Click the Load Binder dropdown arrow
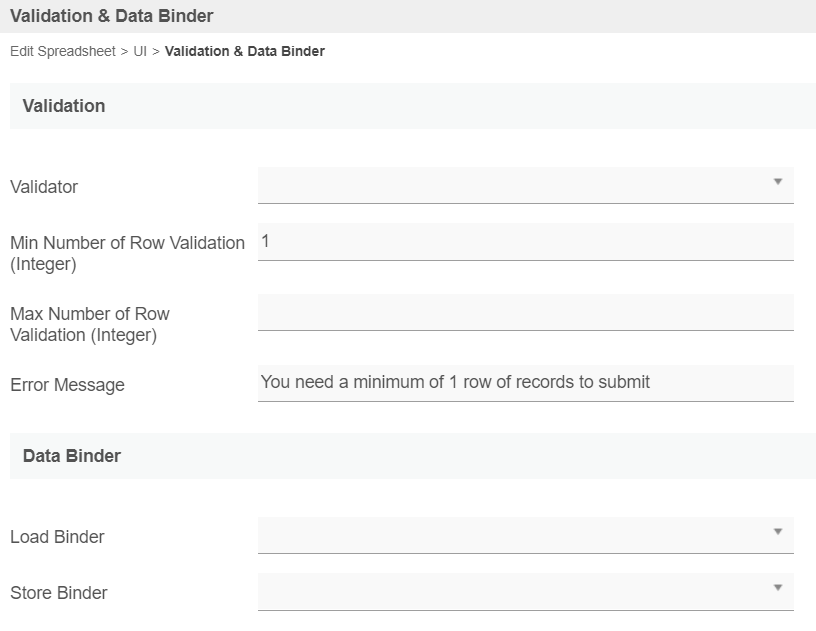 pyautogui.click(x=777, y=532)
